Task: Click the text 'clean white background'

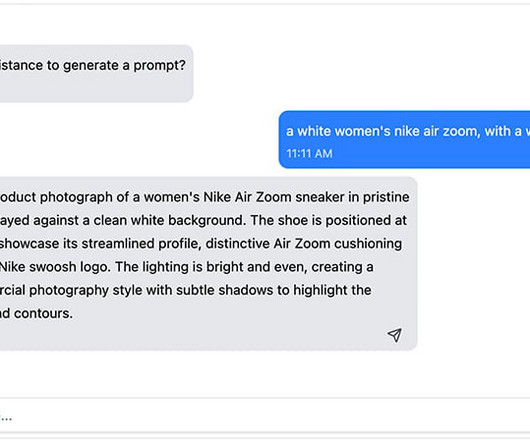Action: click(168, 220)
